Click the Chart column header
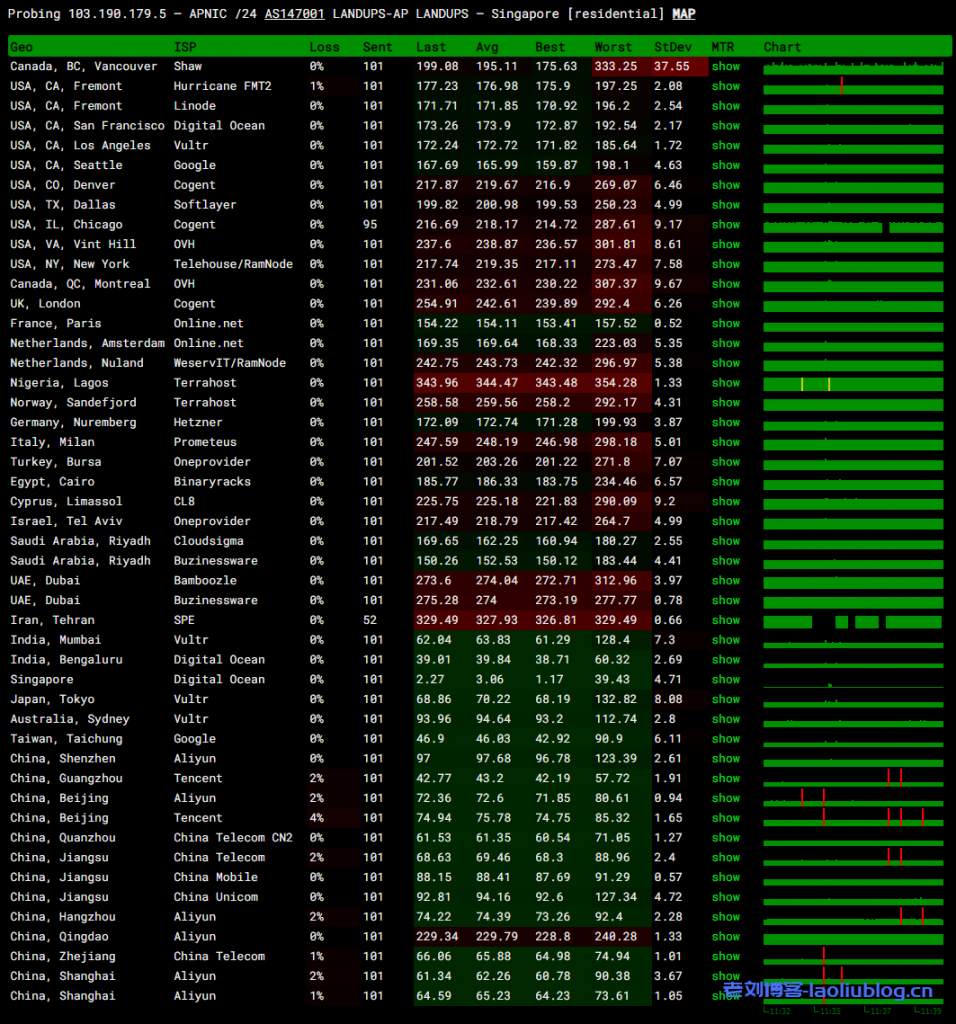 tap(782, 47)
